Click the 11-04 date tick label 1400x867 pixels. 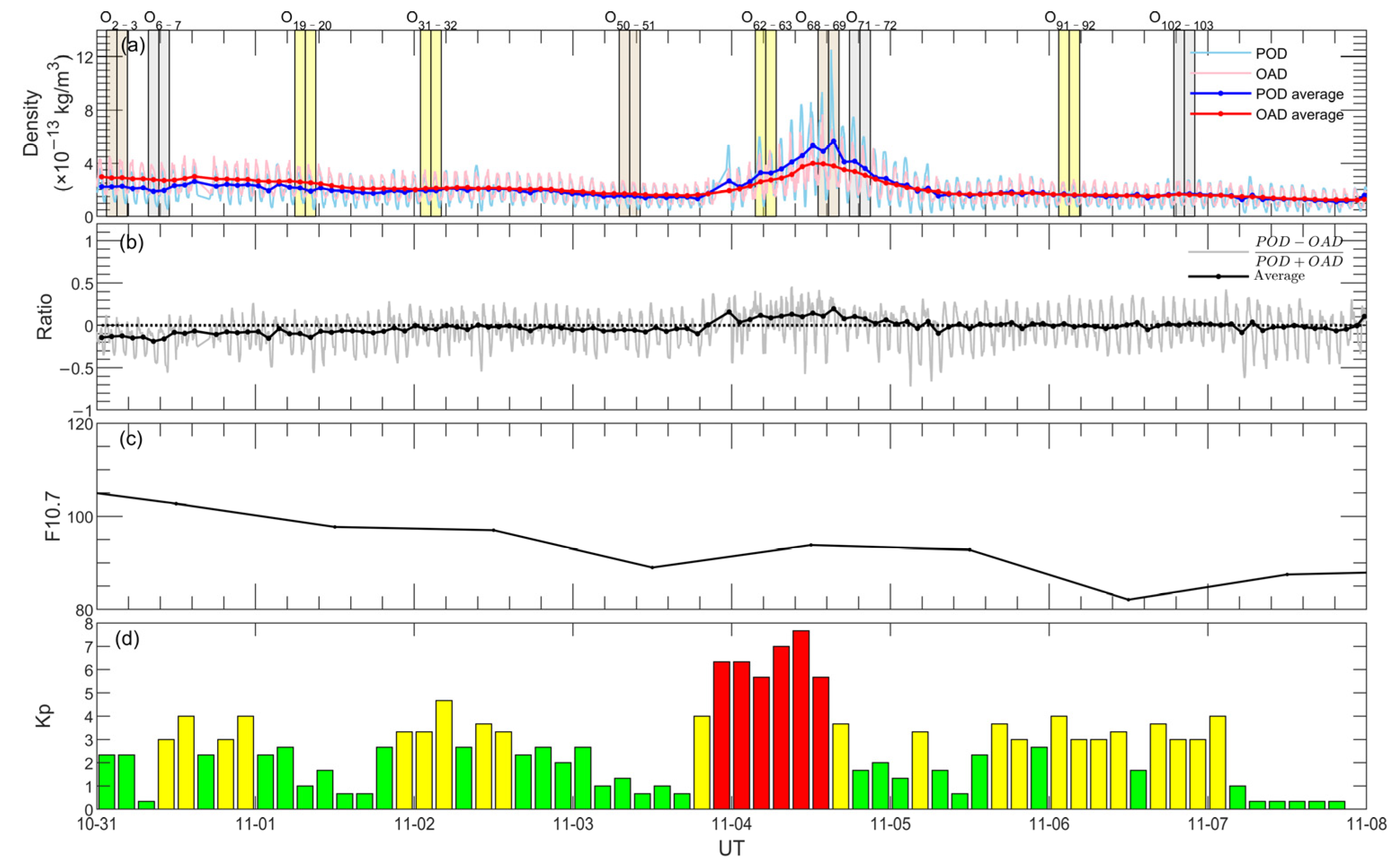pos(731,825)
